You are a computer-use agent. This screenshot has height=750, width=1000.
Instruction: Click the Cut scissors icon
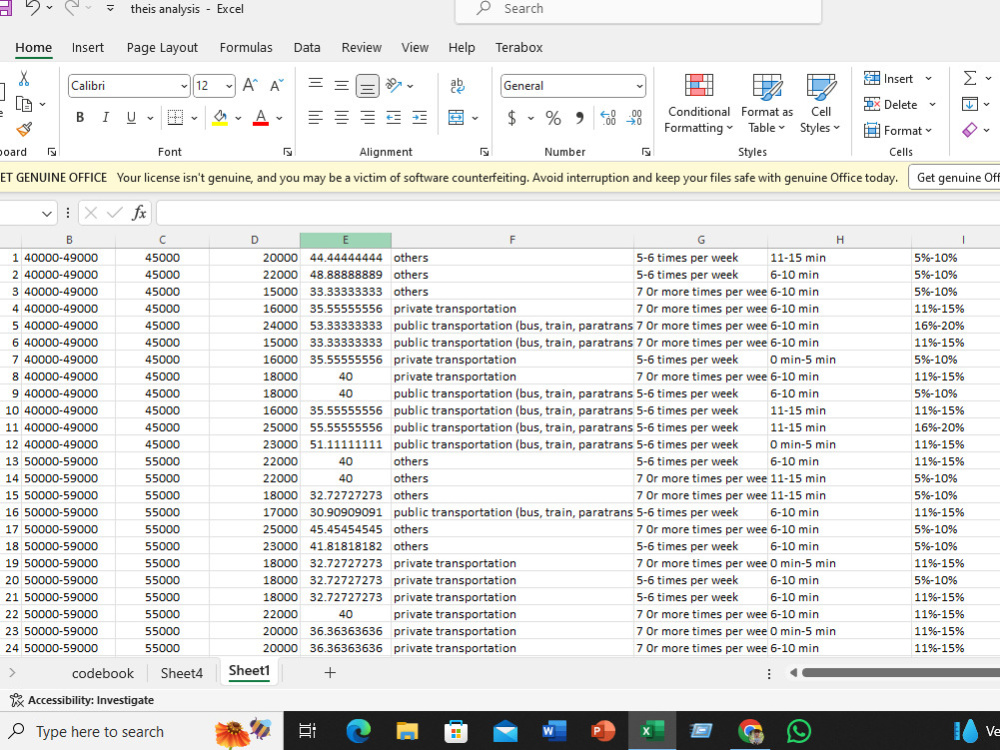(x=24, y=78)
